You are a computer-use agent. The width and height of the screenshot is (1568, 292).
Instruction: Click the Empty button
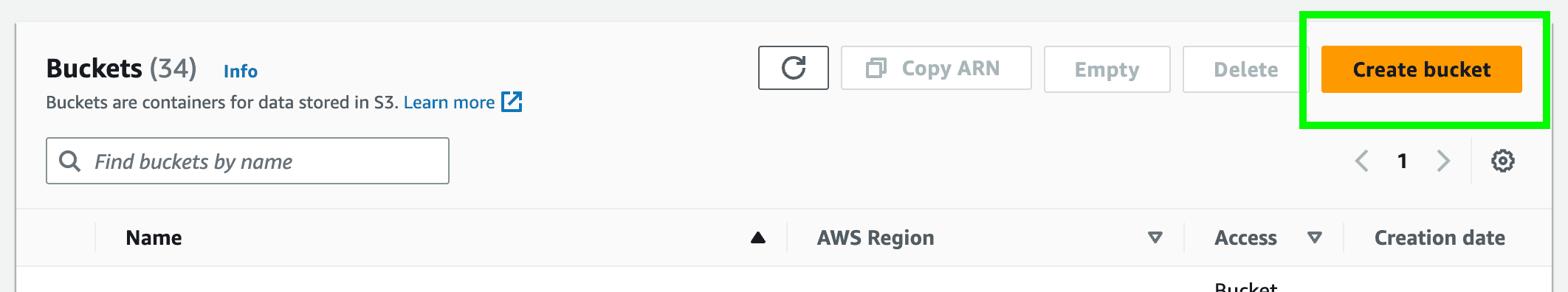[x=1107, y=69]
